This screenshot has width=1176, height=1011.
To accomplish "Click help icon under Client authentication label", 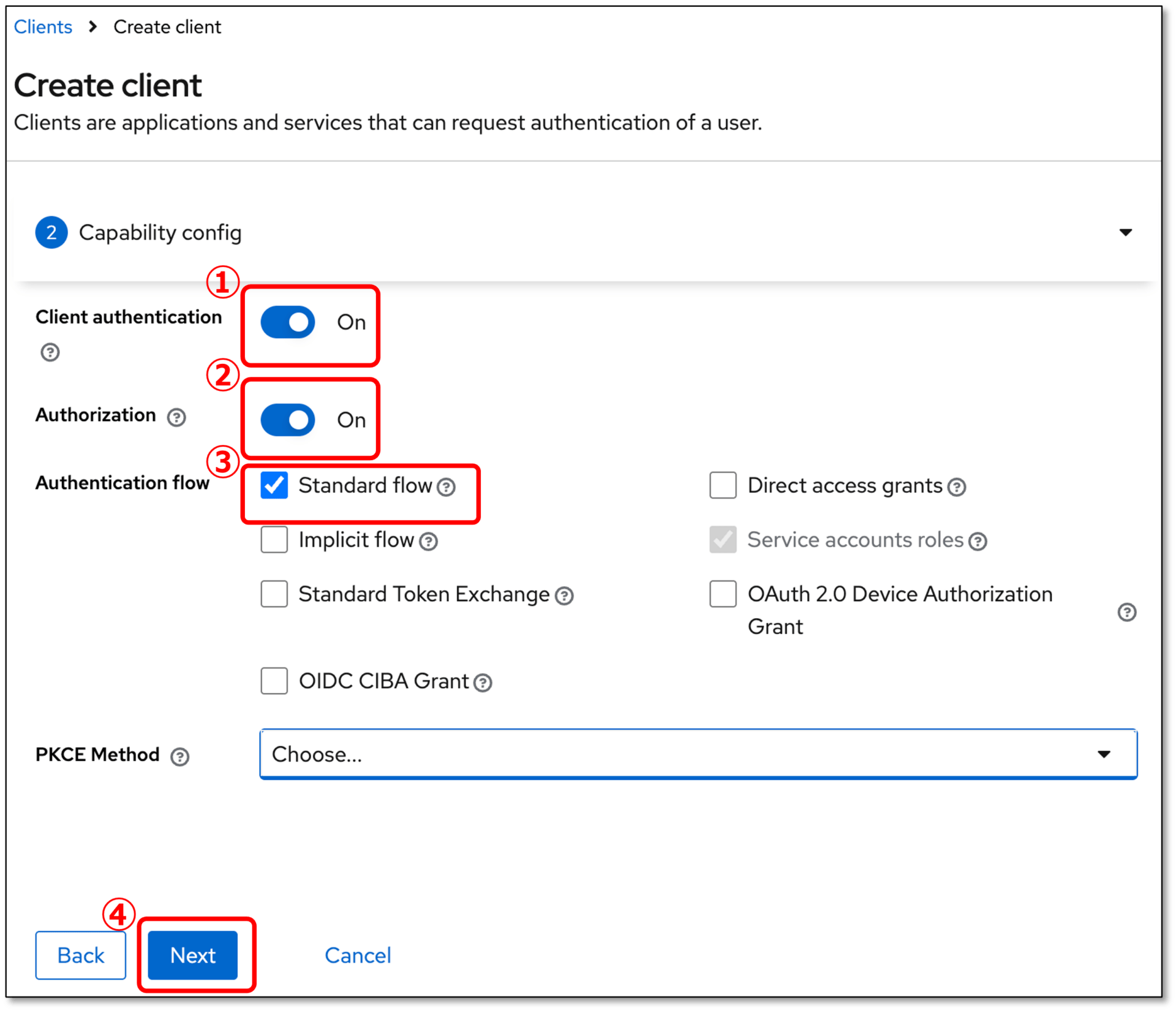I will coord(50,352).
